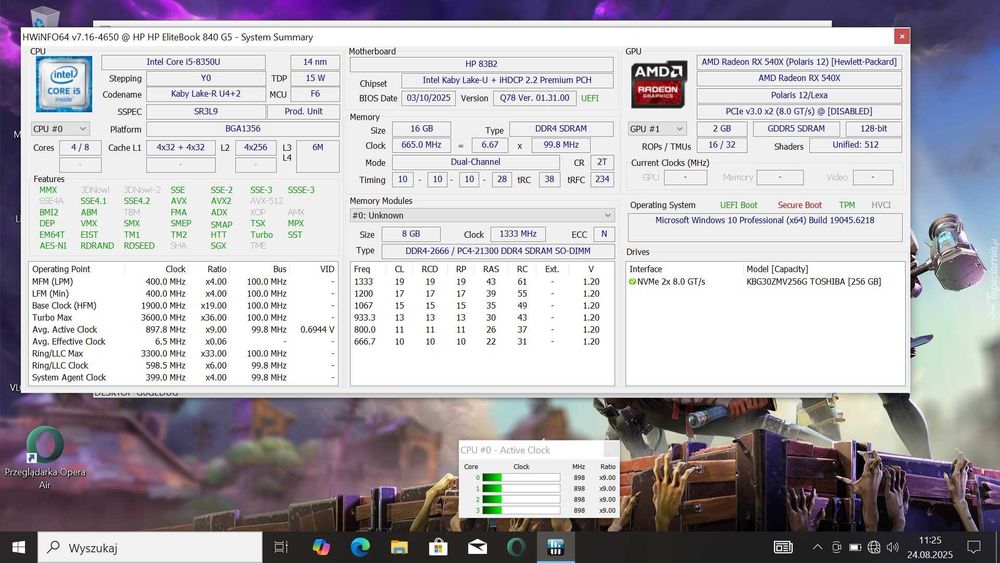Click the DDR4-2666 / PC4-21300 module type
Viewport: 1000px width, 563px height.
click(498, 251)
